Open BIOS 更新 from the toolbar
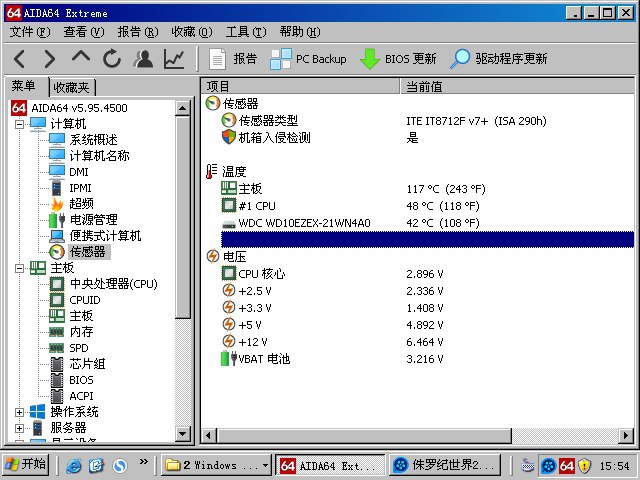Image resolution: width=640 pixels, height=480 pixels. click(x=398, y=59)
